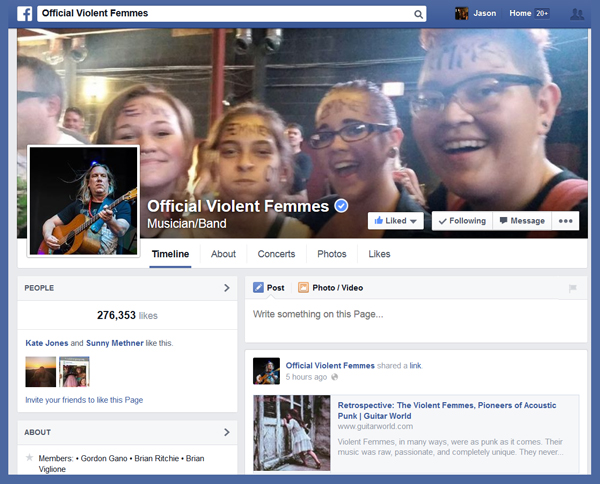Screen dimensions: 600x484
Task: Click the search magnifier icon
Action: point(418,14)
